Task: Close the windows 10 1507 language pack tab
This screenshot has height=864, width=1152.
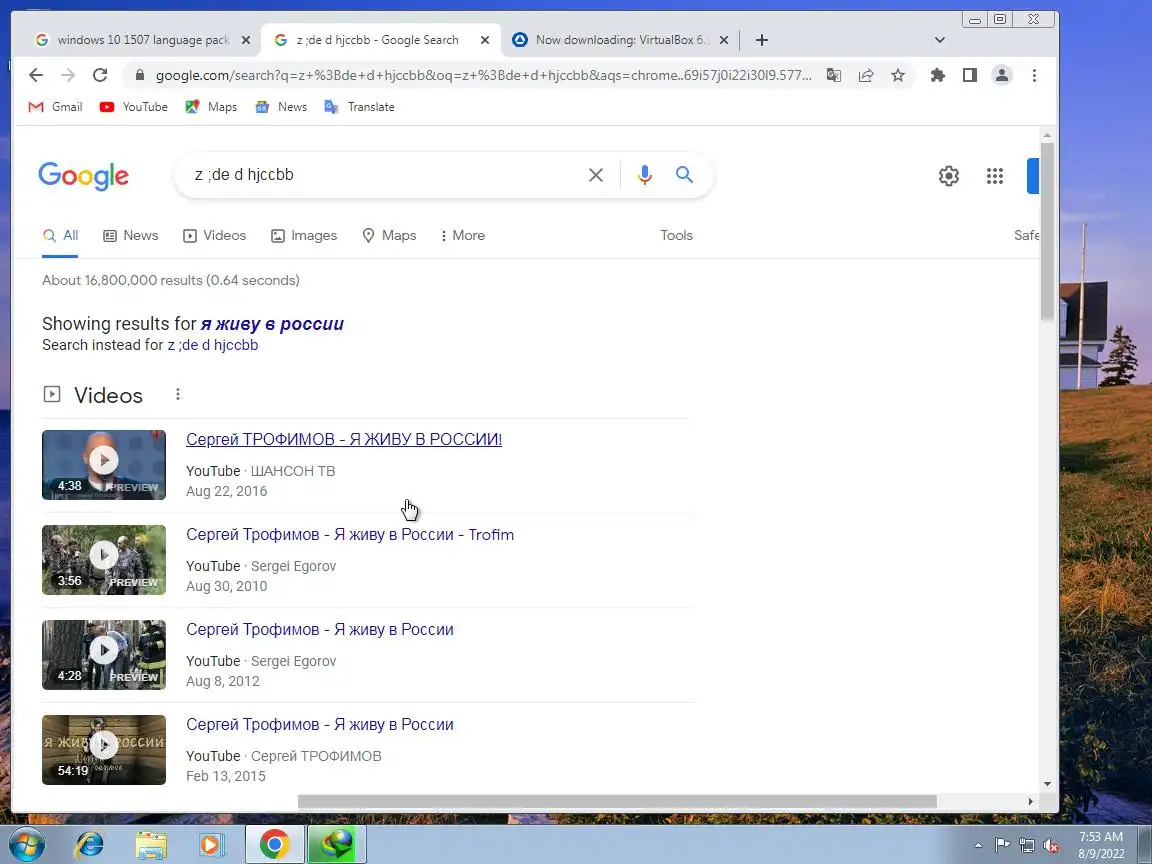Action: coord(246,40)
